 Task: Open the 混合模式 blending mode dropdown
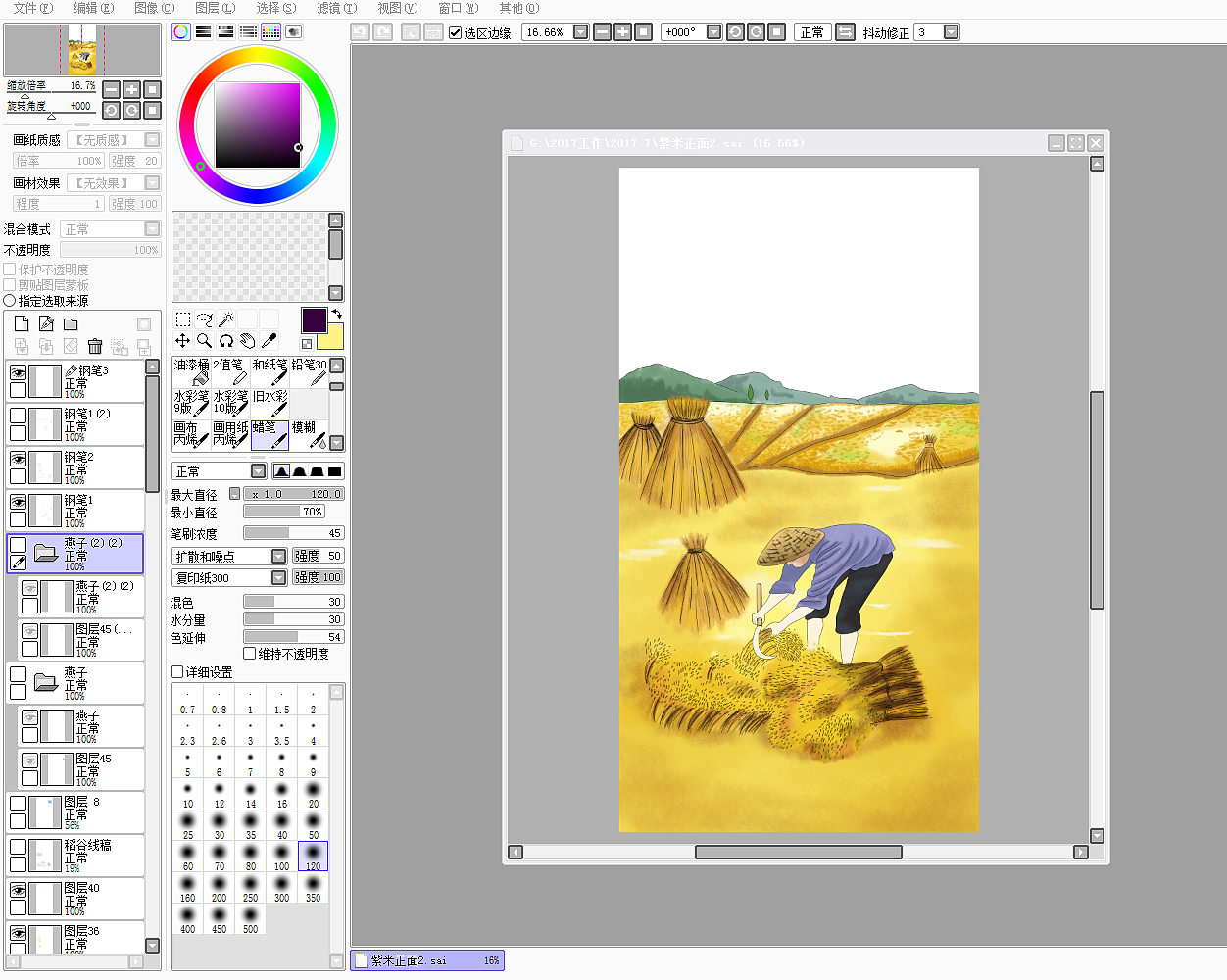[152, 229]
